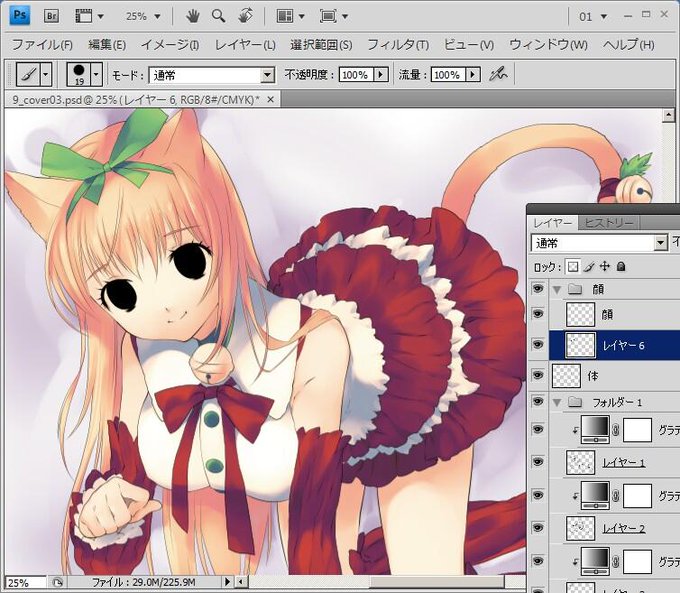680x593 pixels.
Task: Open the 編集(E) menu
Action: point(107,44)
